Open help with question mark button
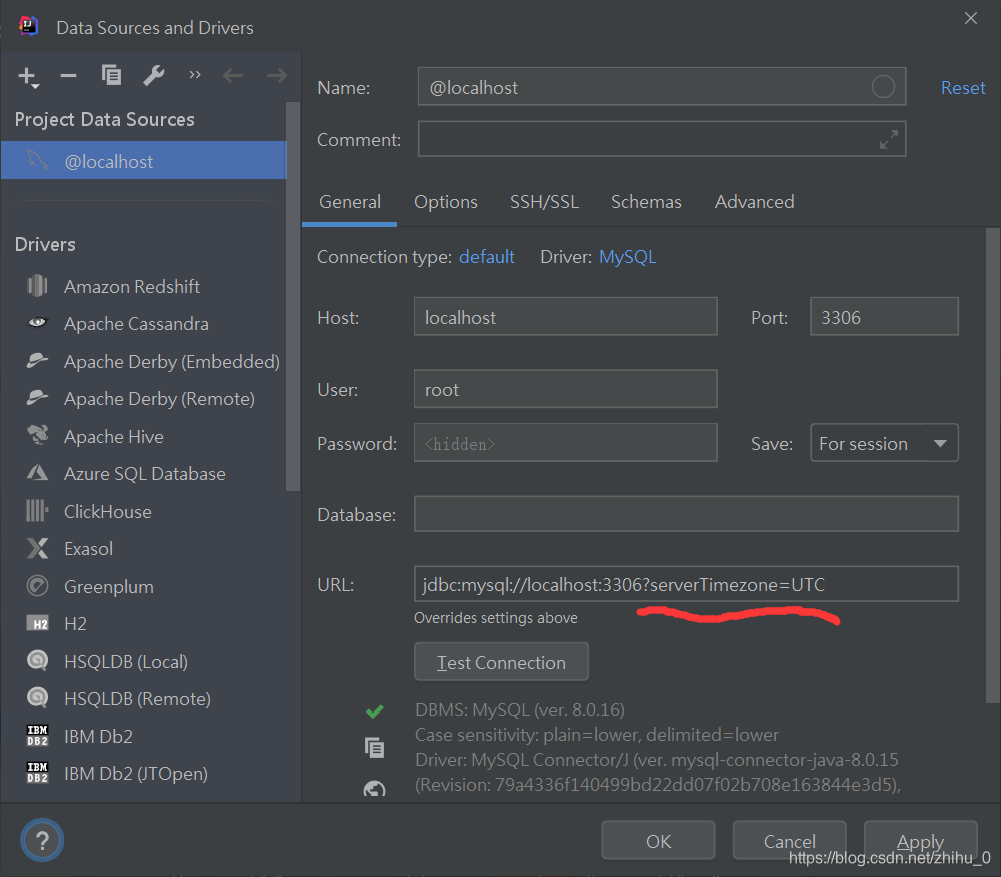This screenshot has height=877, width=1001. coord(42,840)
